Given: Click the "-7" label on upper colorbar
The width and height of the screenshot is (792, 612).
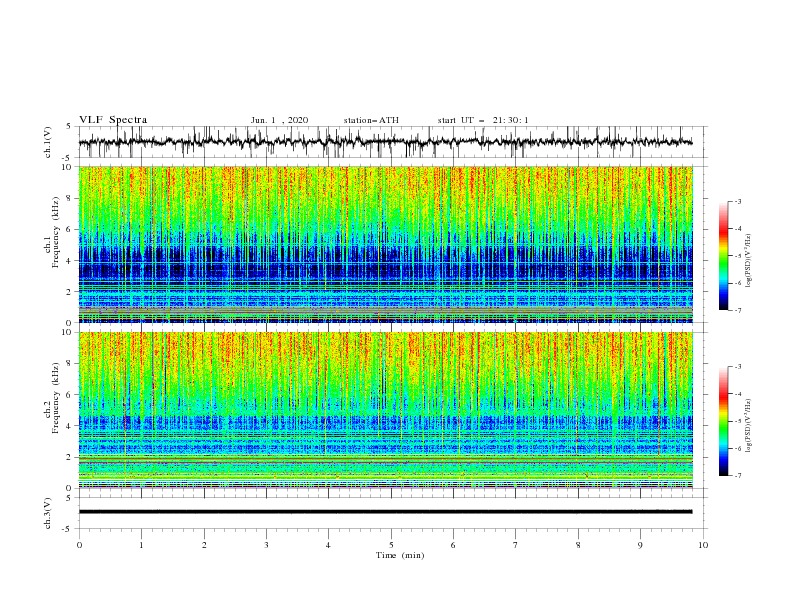Looking at the screenshot, I should pyautogui.click(x=738, y=310).
